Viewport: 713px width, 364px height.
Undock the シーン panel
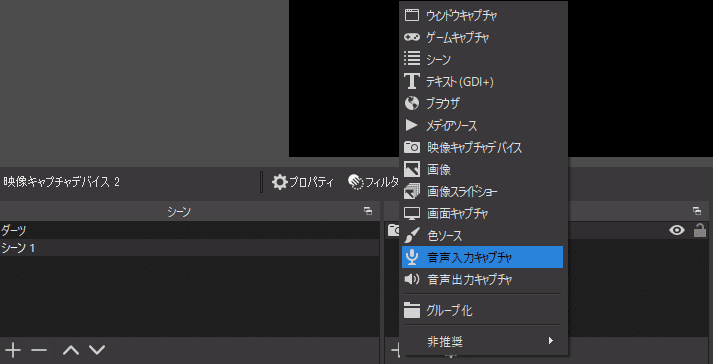click(368, 211)
